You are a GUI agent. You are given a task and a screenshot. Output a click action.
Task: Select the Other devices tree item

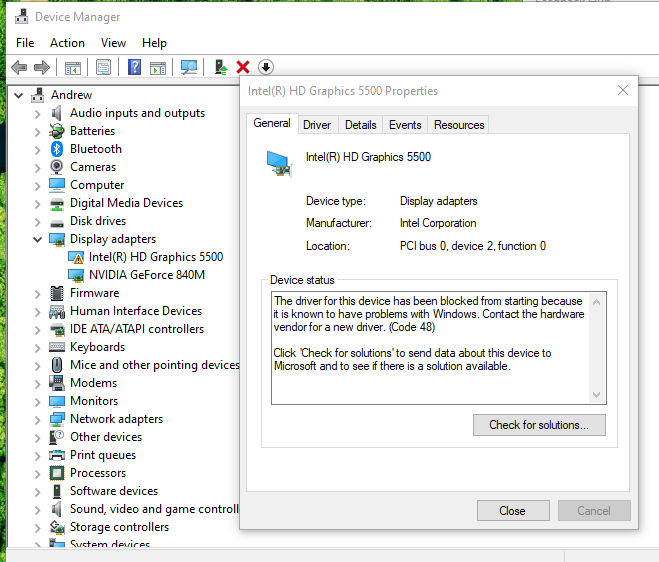(106, 437)
